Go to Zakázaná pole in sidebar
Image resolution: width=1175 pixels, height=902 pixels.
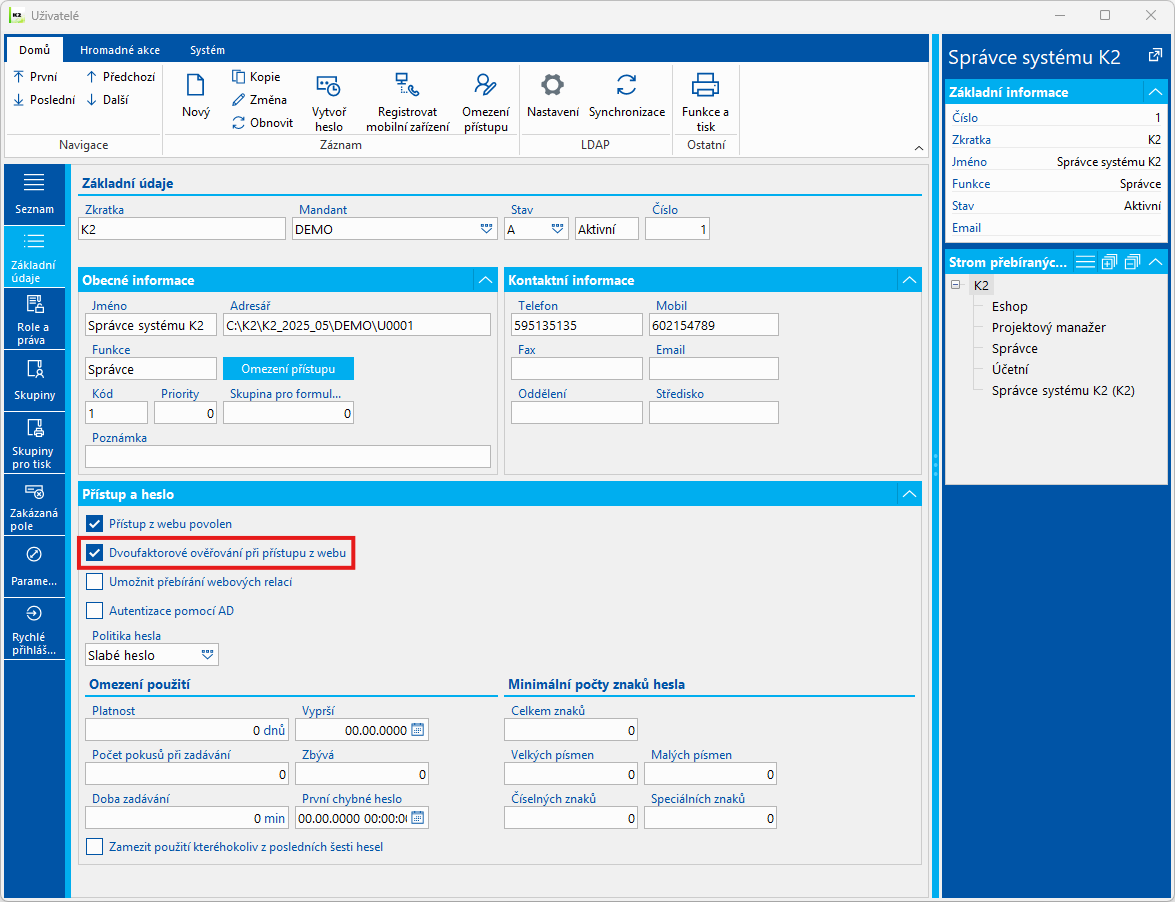coord(34,506)
